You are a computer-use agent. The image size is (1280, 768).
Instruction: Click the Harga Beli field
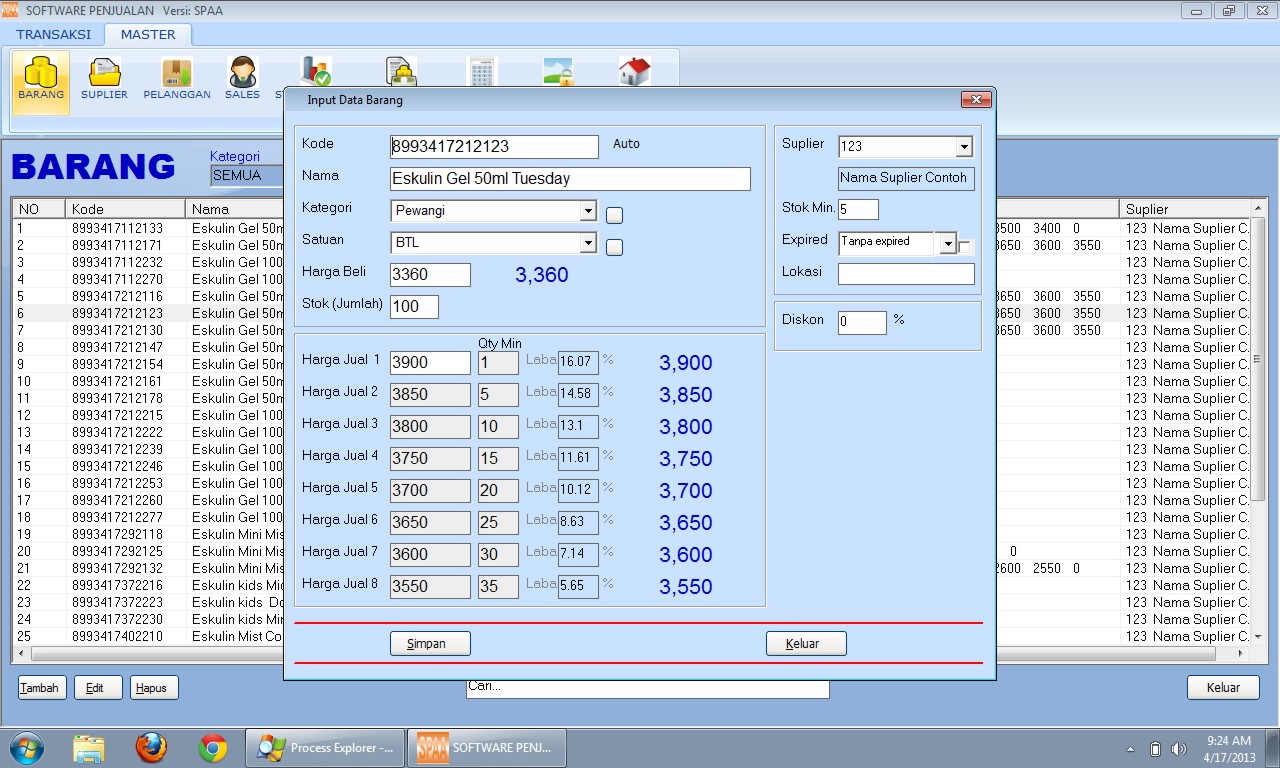coord(430,275)
